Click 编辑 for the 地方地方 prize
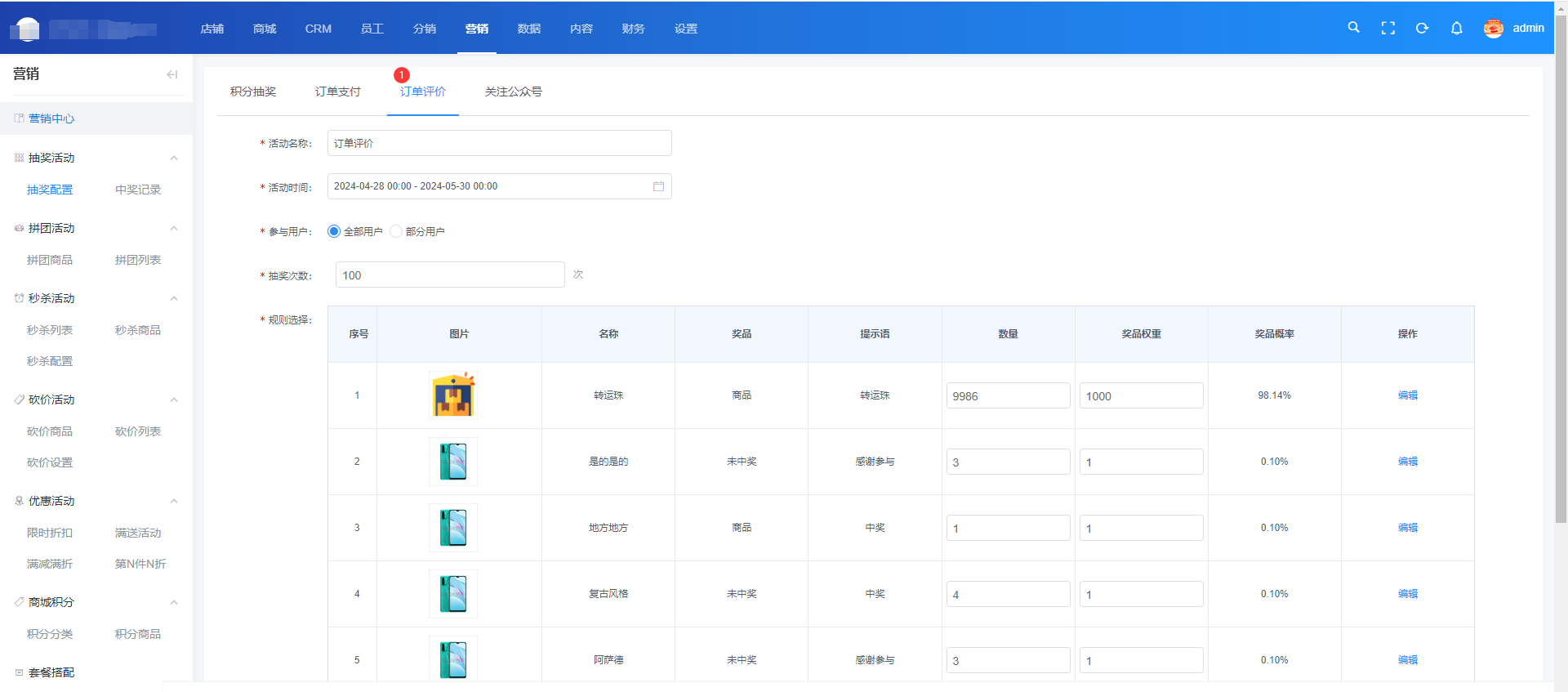The width and height of the screenshot is (1568, 692). pos(1408,528)
